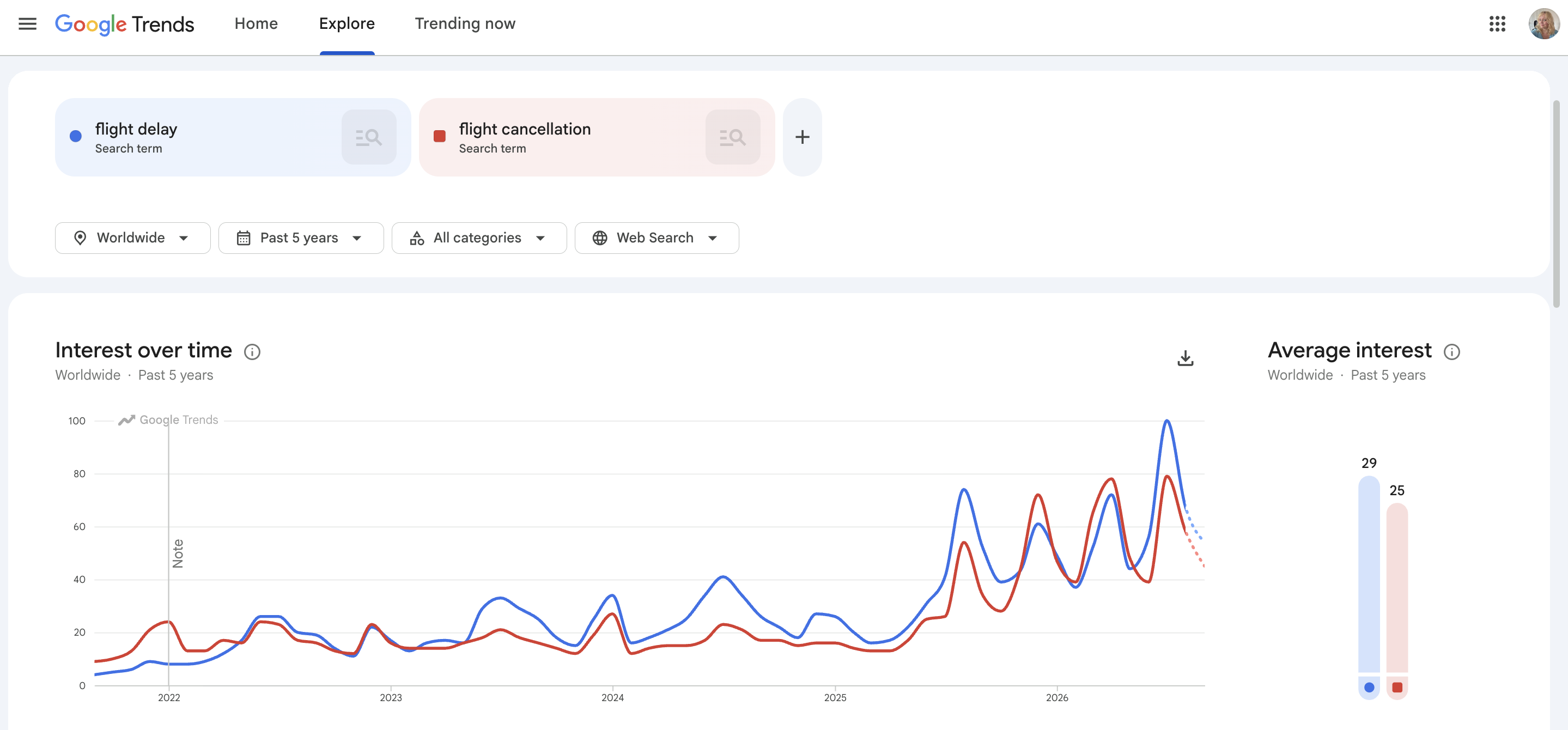Click the 2022 label on the time axis
This screenshot has width=1568, height=730.
click(x=168, y=698)
